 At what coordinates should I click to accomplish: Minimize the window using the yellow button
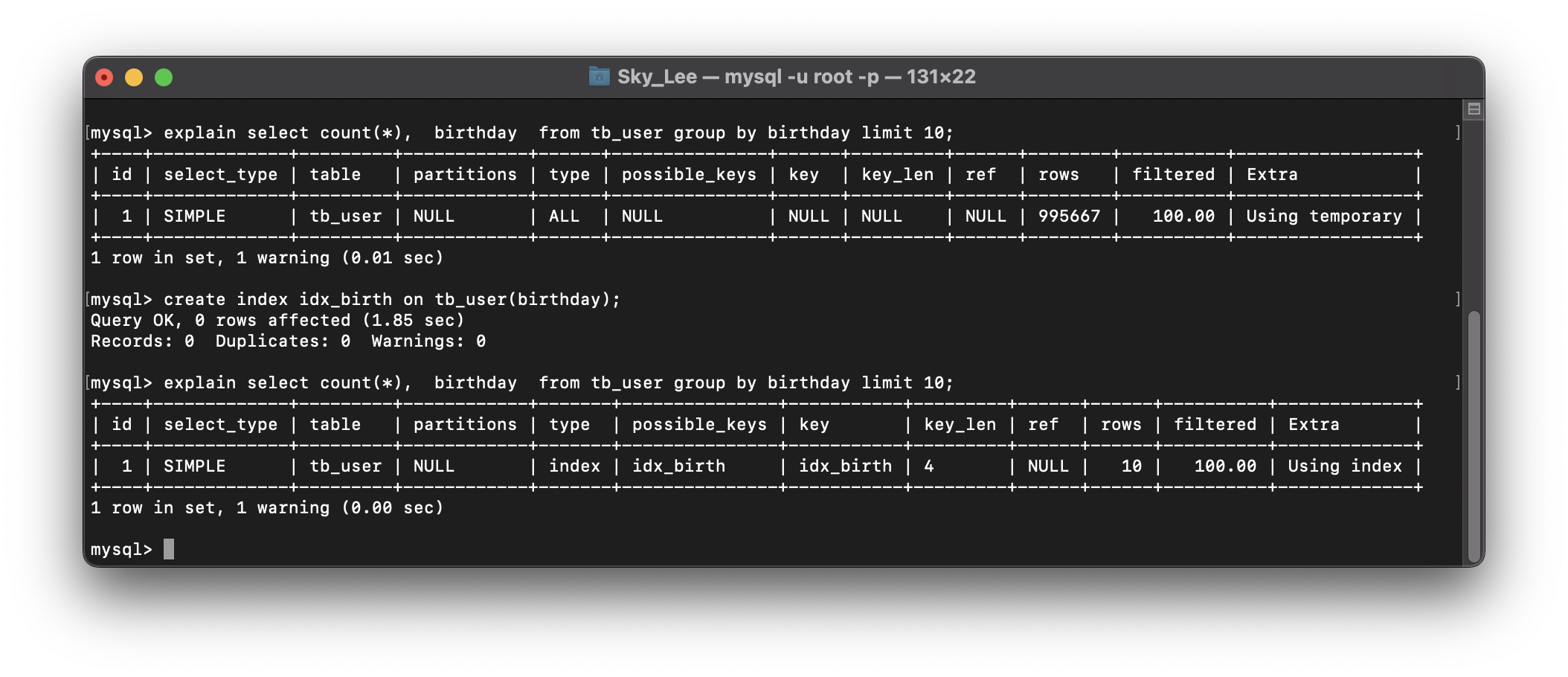[134, 77]
